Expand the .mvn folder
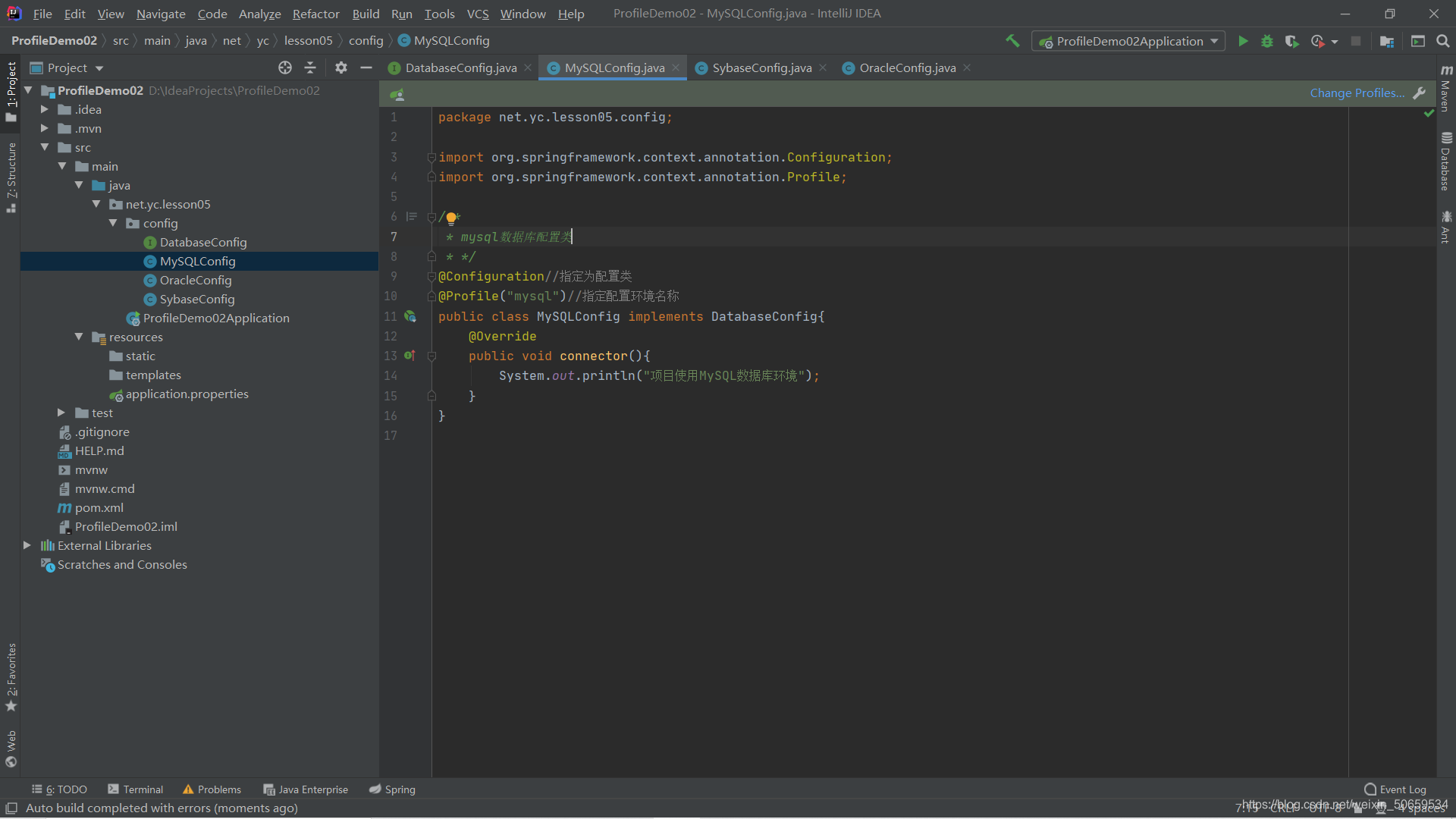The width and height of the screenshot is (1456, 819). [x=44, y=128]
